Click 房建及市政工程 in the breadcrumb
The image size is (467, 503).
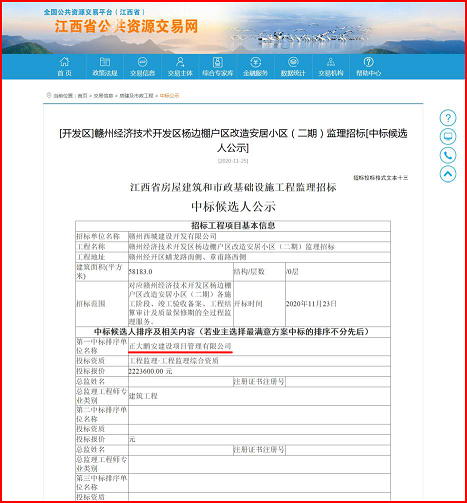tap(136, 96)
